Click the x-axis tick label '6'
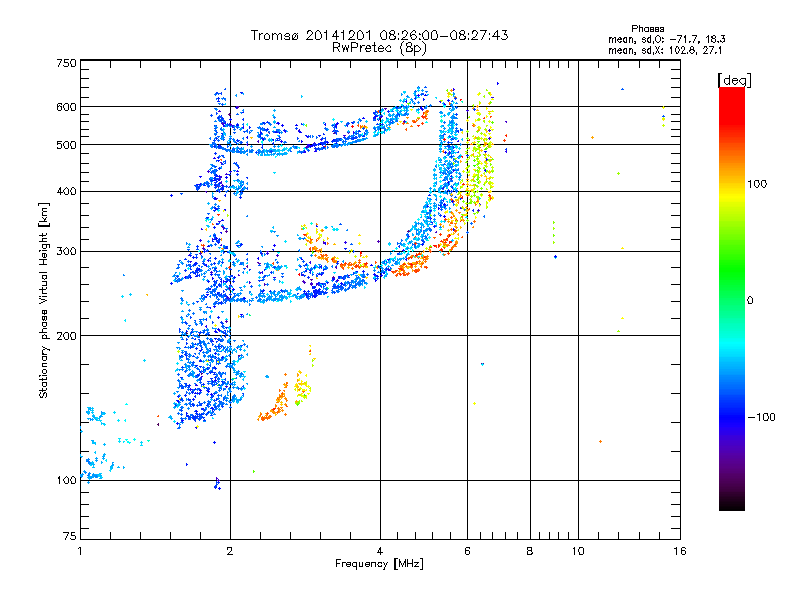This screenshot has width=800, height=600. (x=467, y=551)
